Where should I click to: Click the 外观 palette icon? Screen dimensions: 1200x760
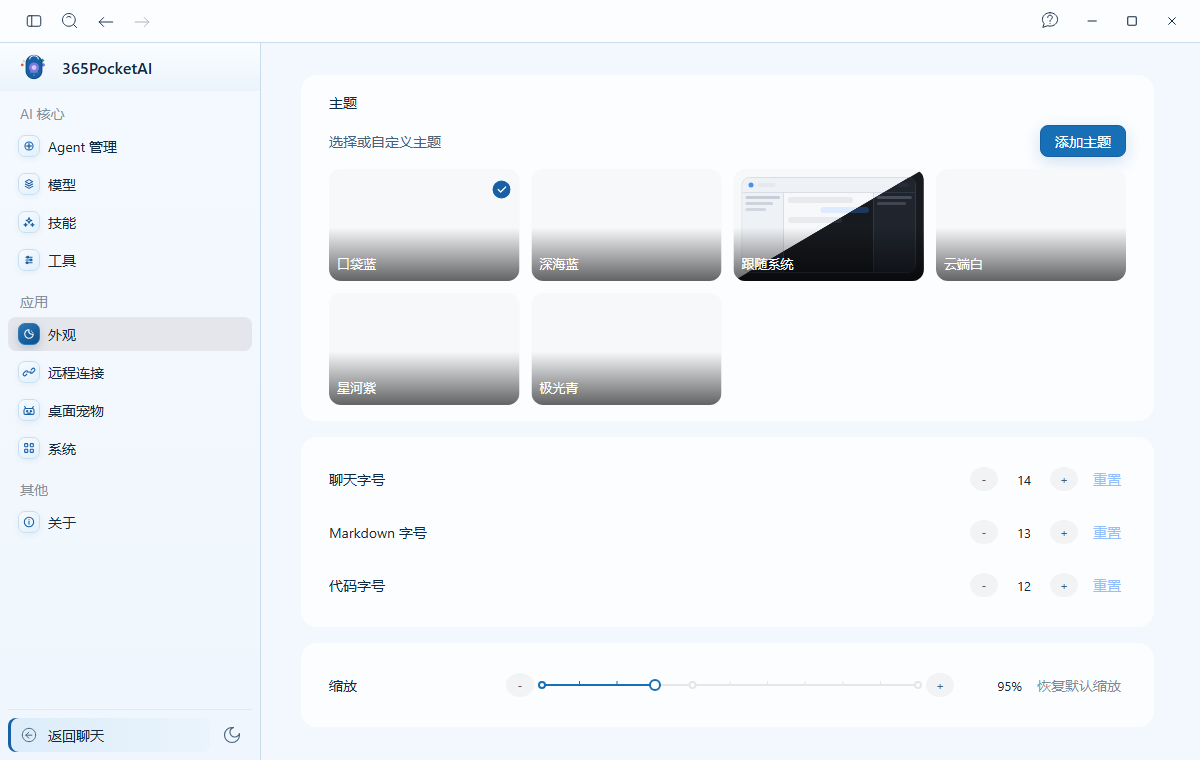tap(29, 335)
